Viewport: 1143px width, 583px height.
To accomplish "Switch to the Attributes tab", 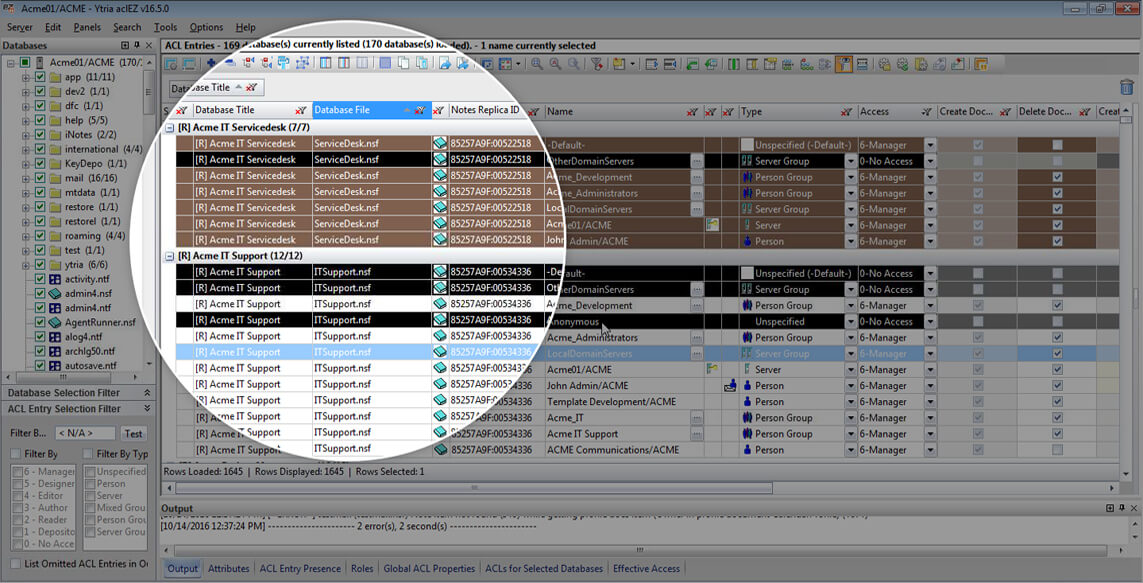I will click(229, 568).
